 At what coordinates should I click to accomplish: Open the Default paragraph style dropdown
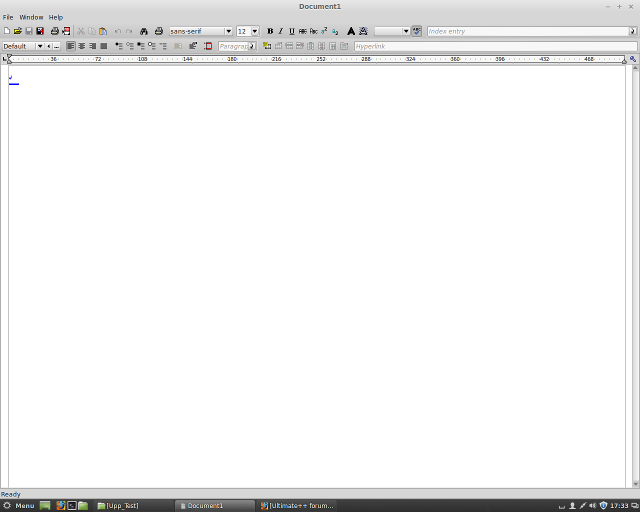(x=40, y=46)
